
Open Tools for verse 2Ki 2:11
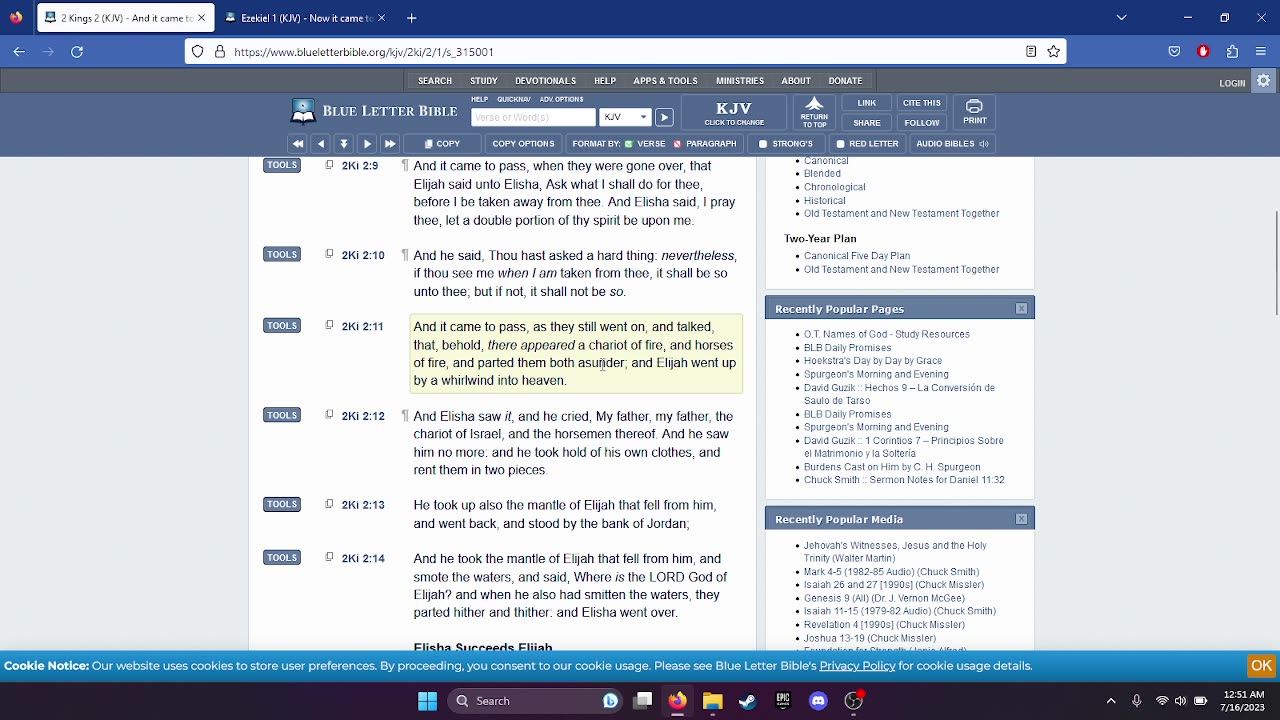point(282,325)
